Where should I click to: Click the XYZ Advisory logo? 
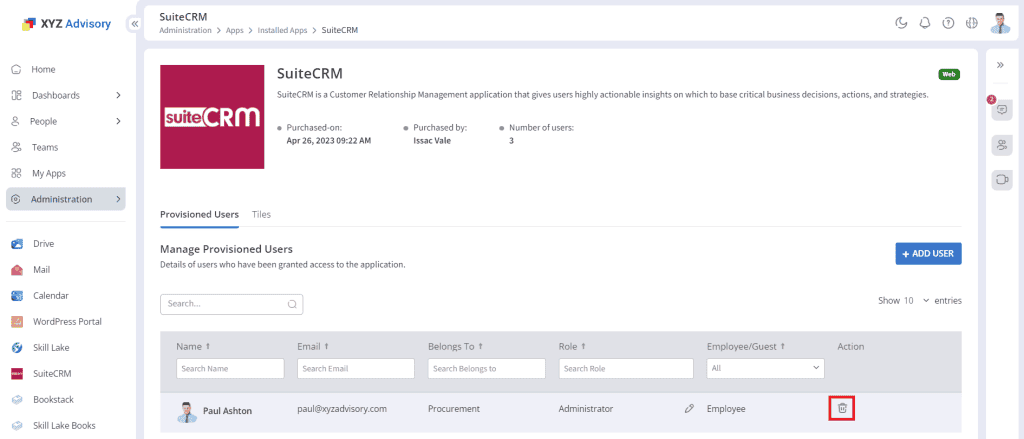pyautogui.click(x=66, y=24)
